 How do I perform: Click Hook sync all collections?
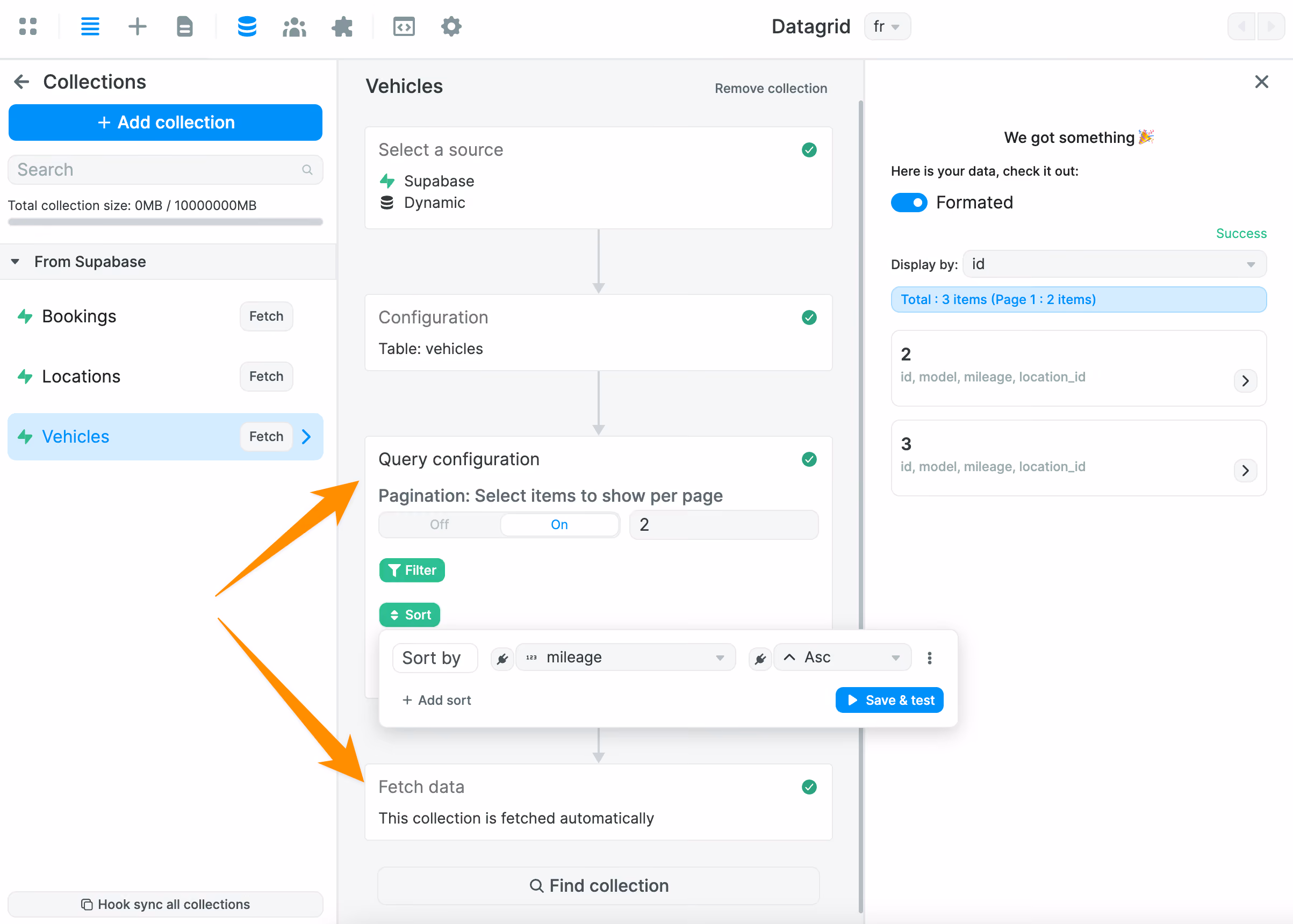pyautogui.click(x=165, y=905)
